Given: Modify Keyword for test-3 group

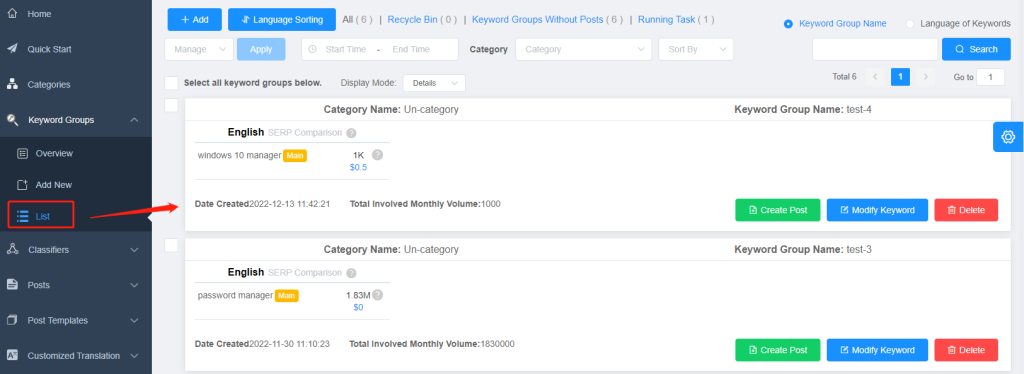Looking at the screenshot, I should coord(877,350).
